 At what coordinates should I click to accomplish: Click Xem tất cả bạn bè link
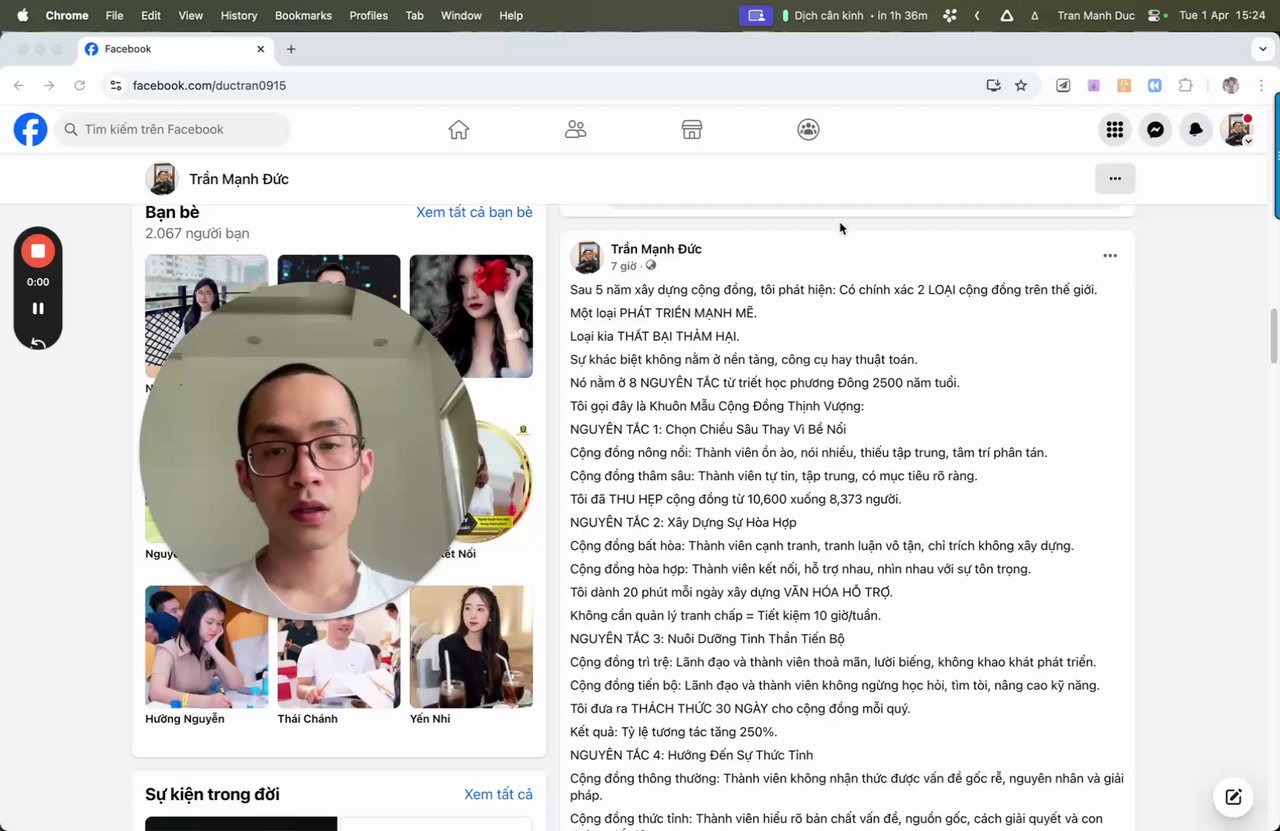click(474, 212)
